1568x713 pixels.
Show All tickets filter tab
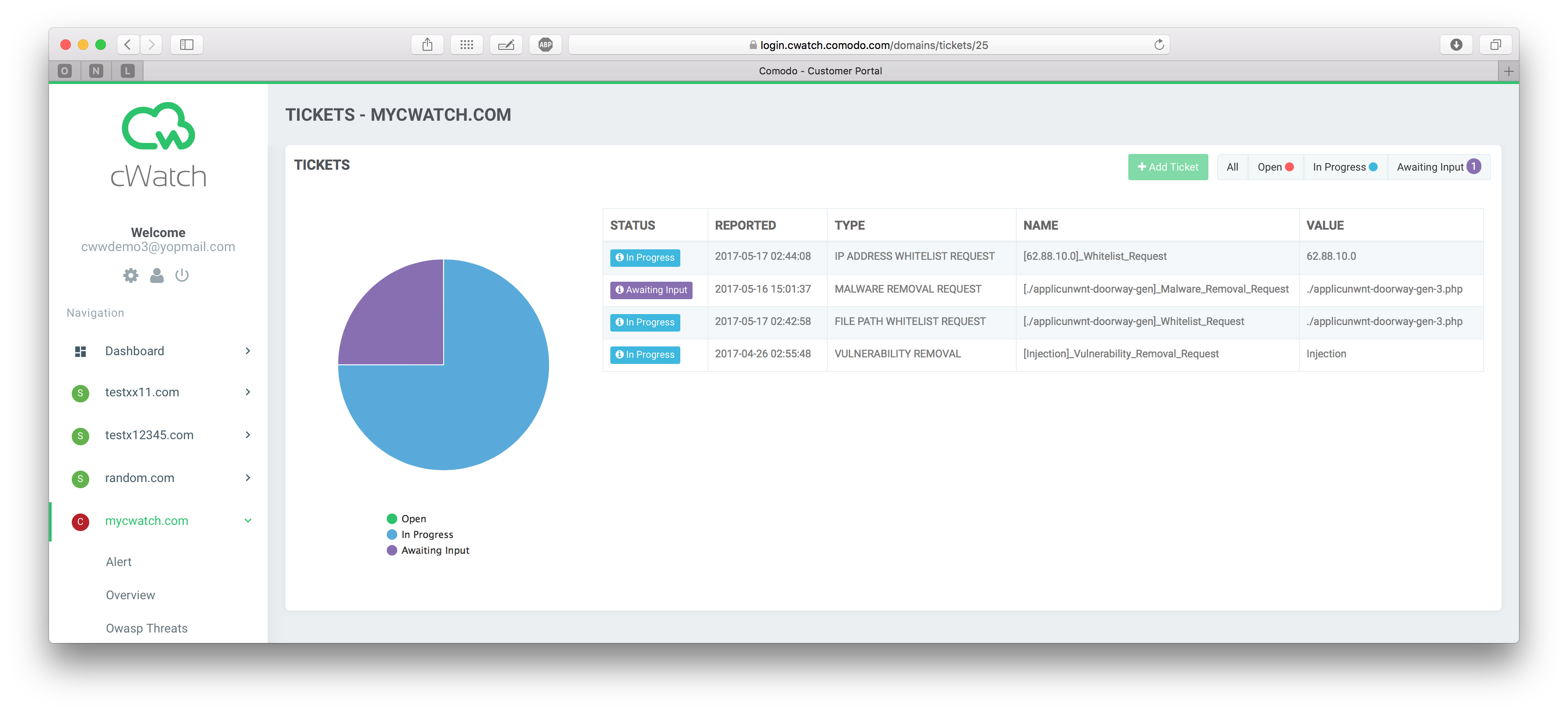pyautogui.click(x=1232, y=167)
